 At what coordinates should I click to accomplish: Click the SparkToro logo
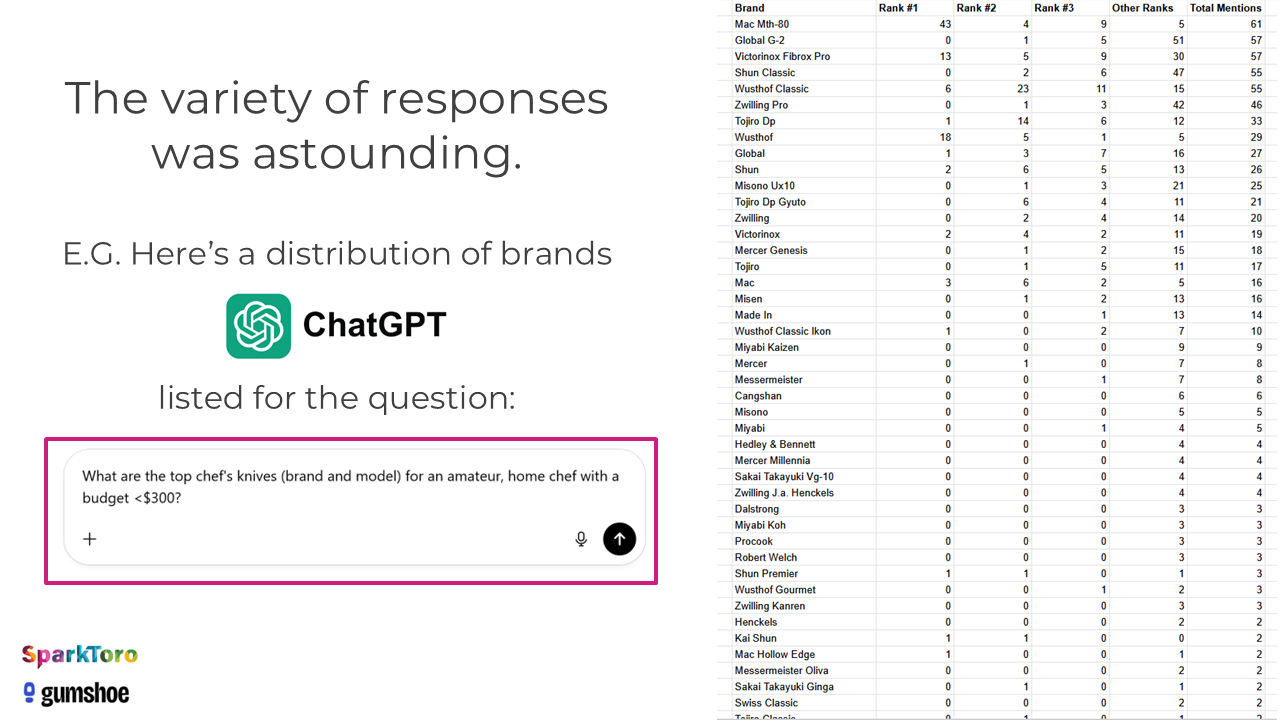(x=80, y=656)
